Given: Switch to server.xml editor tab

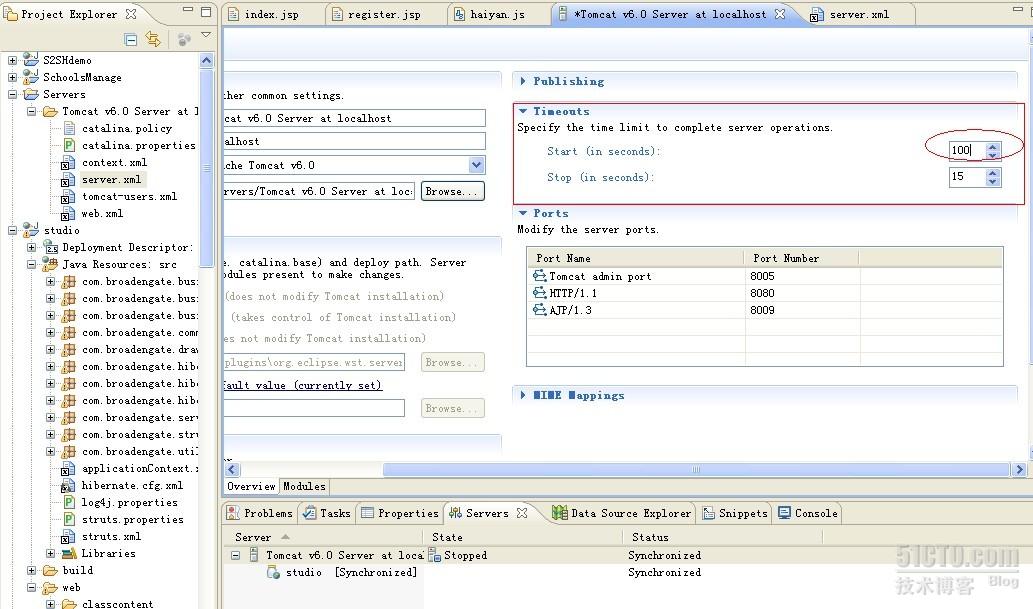Looking at the screenshot, I should [858, 14].
